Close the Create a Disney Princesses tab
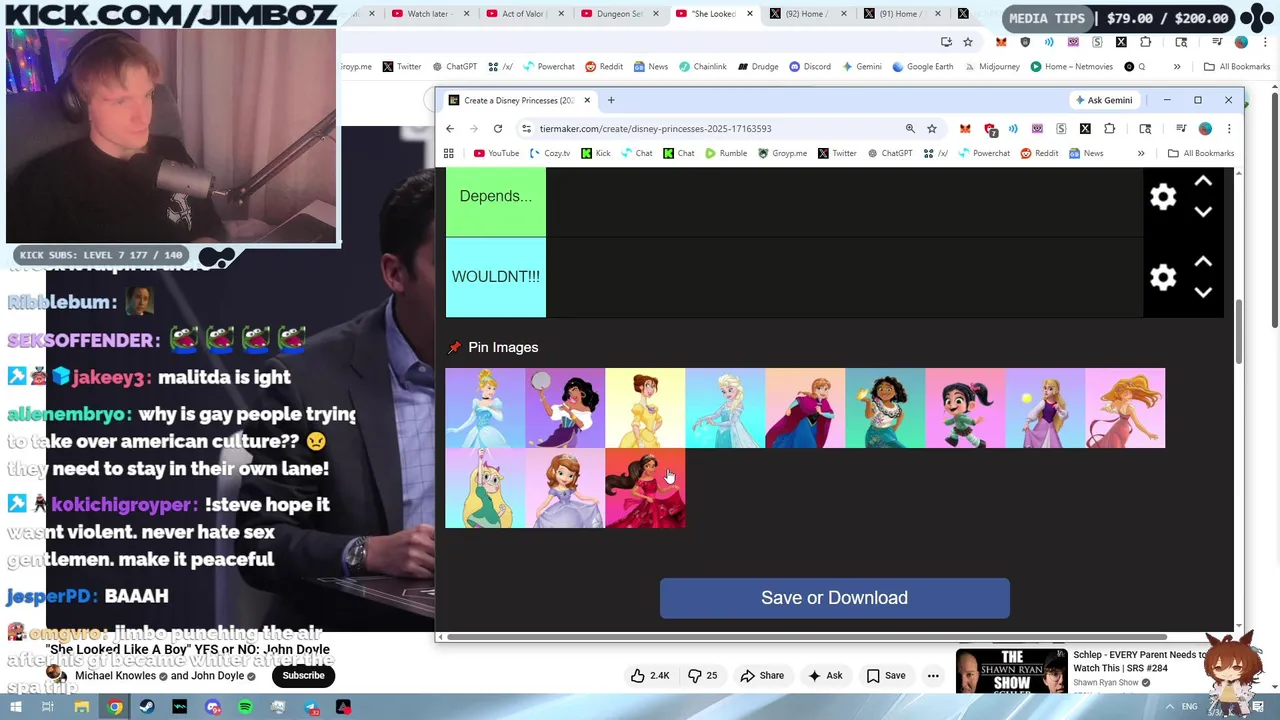 tap(587, 100)
